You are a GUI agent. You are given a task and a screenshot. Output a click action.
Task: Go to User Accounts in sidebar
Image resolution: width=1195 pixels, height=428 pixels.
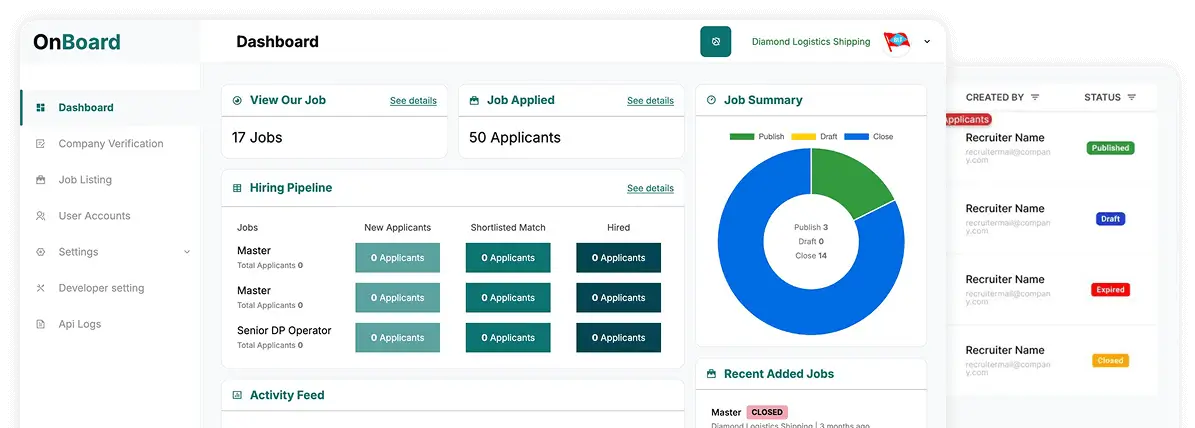tap(94, 216)
